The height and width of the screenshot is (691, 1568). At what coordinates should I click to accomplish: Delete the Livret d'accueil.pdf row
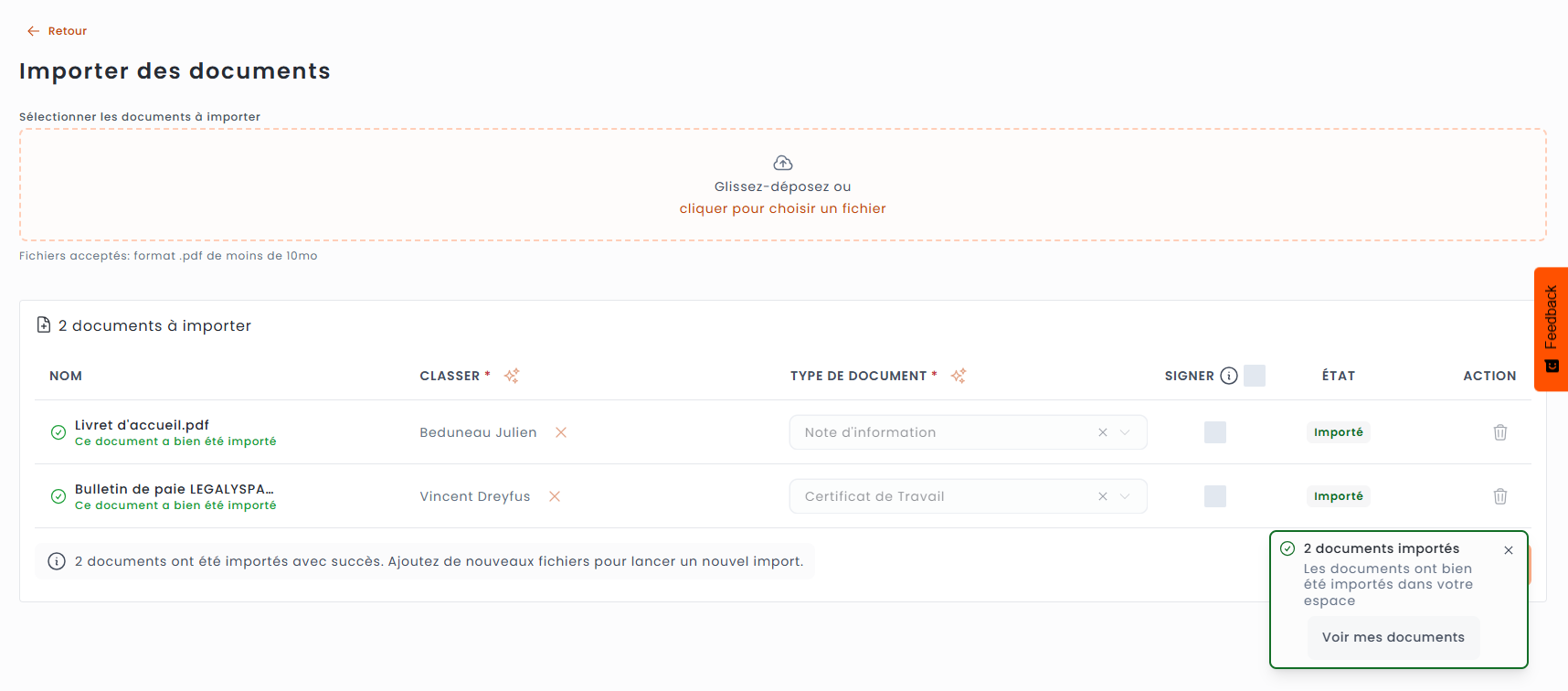pos(1499,432)
